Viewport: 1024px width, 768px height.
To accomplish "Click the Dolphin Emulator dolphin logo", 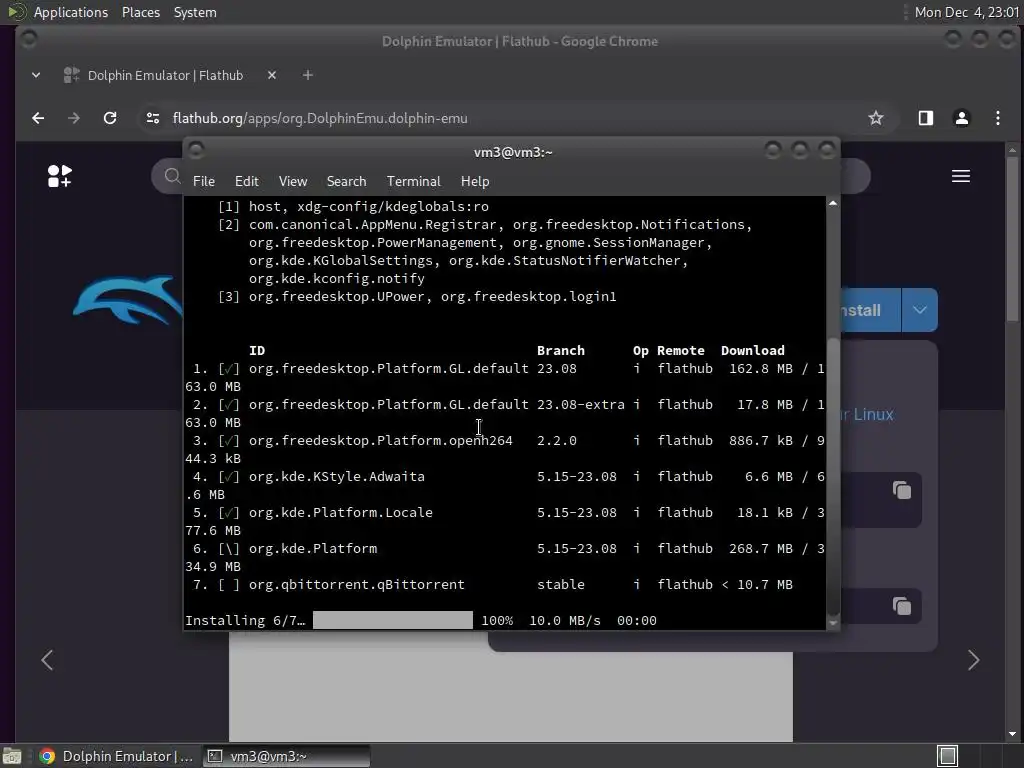I will pos(128,299).
